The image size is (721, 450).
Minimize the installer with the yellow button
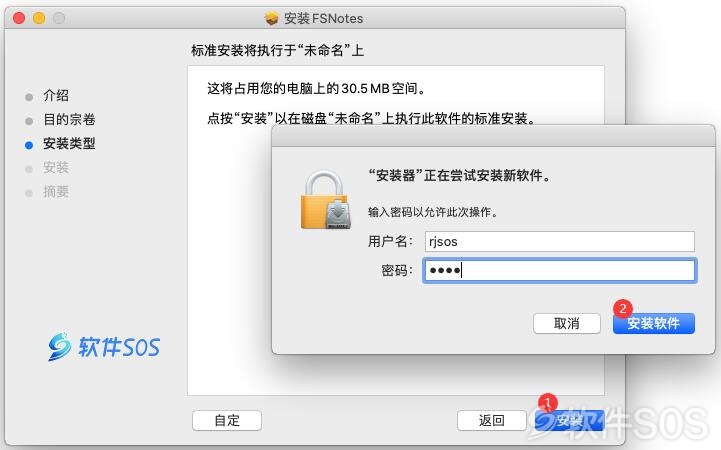39,18
